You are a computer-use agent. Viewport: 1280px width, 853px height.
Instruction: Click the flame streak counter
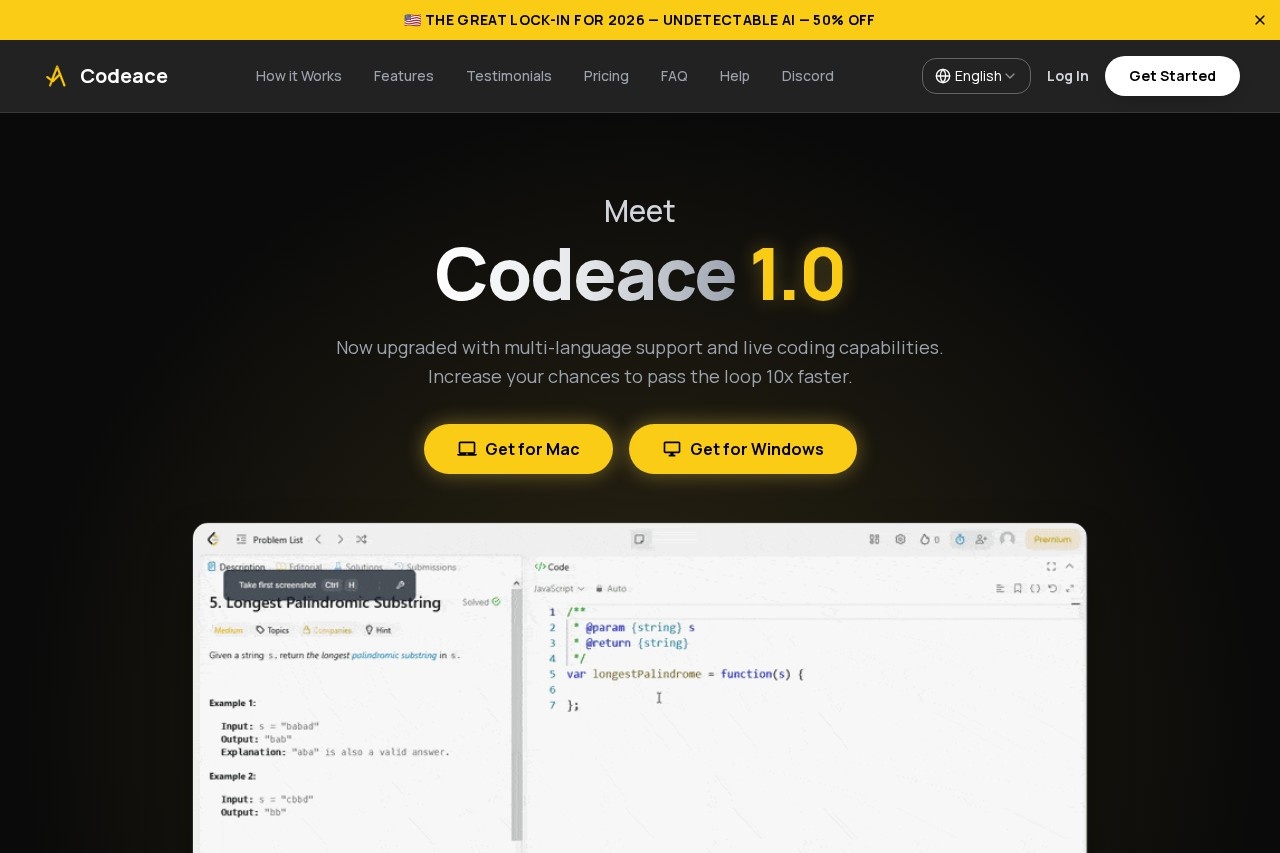925,539
